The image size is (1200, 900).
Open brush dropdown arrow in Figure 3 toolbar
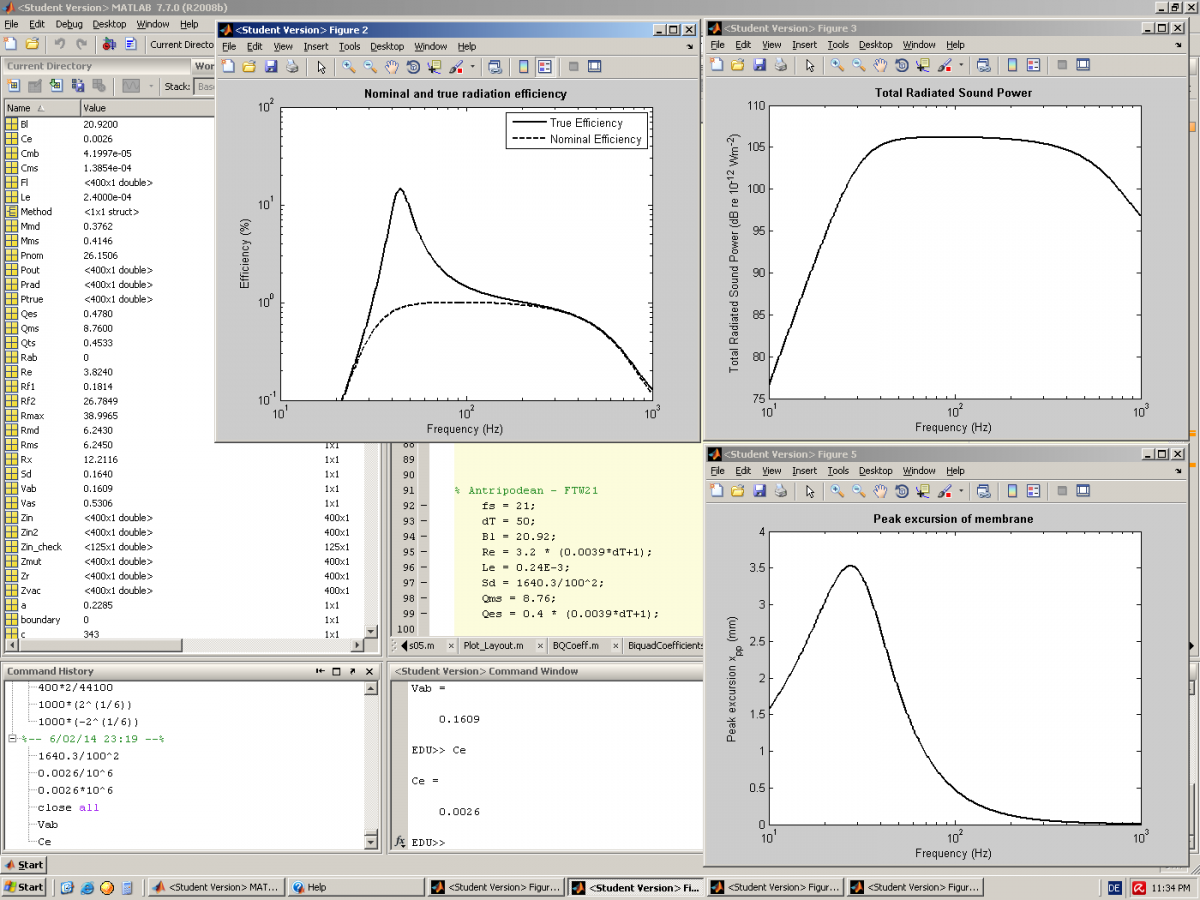point(961,65)
